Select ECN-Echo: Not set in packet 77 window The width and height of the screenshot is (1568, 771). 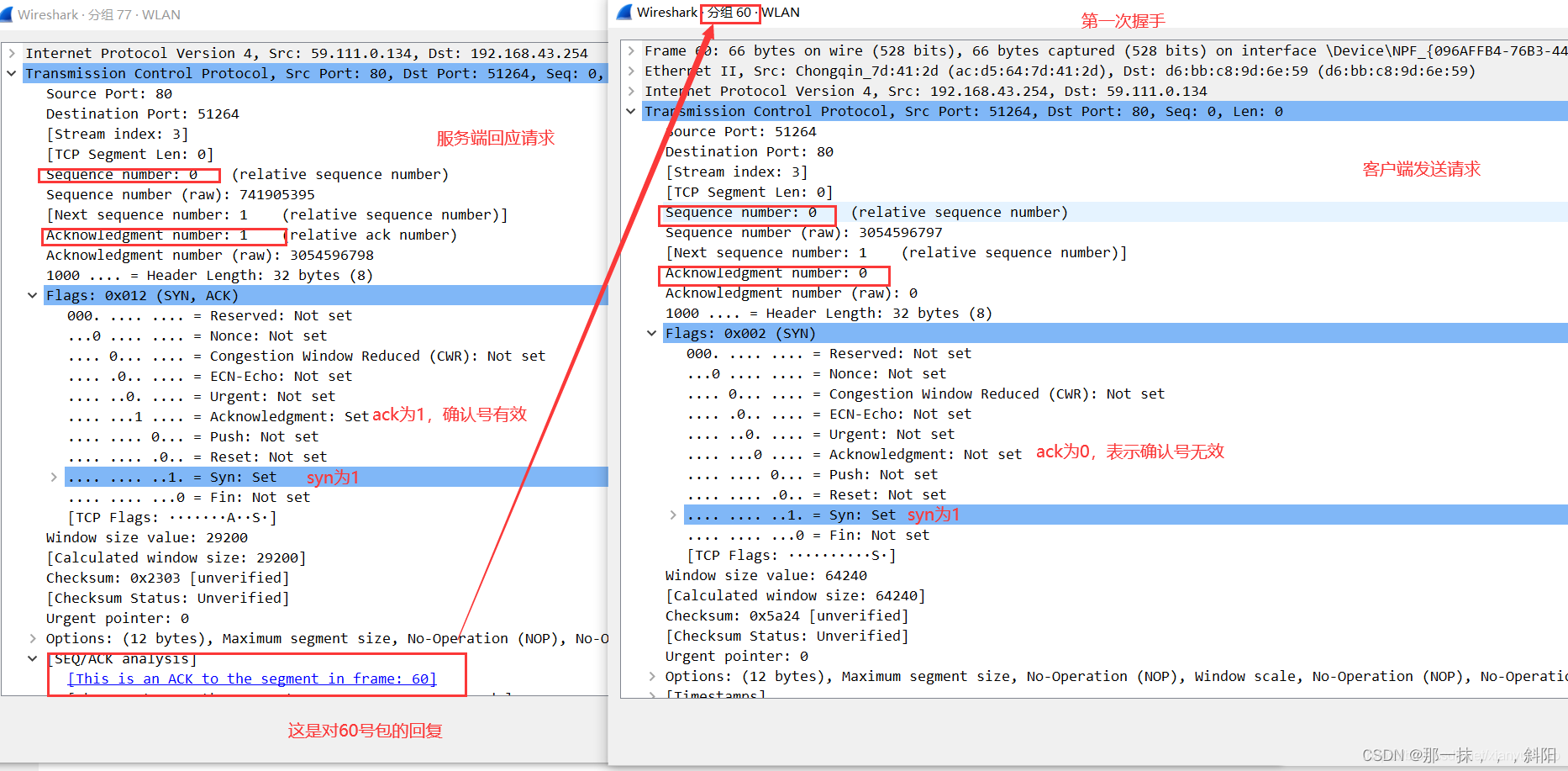point(210,376)
